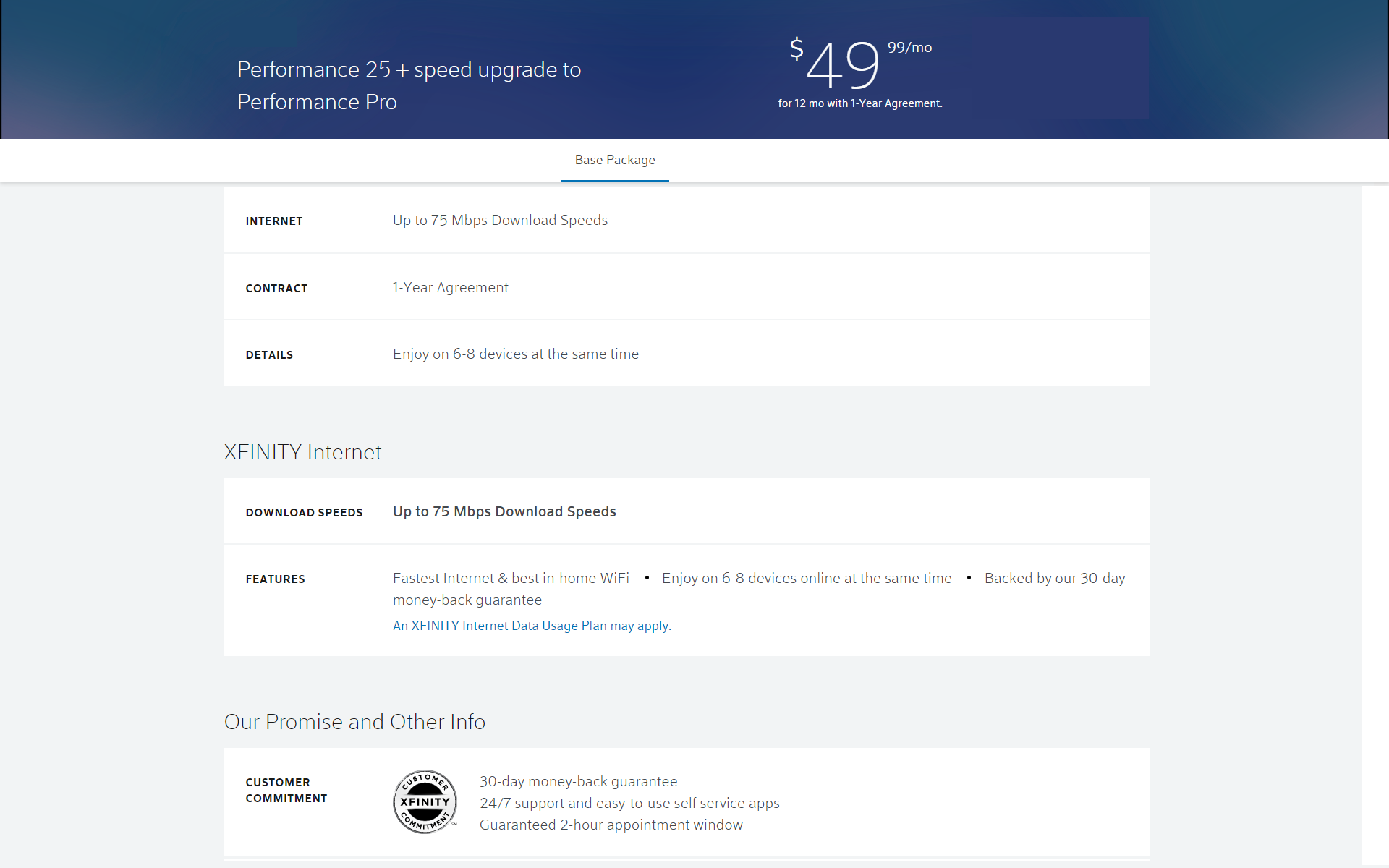Click 'for 12 mo with 1-Year Agreement' text

click(860, 103)
